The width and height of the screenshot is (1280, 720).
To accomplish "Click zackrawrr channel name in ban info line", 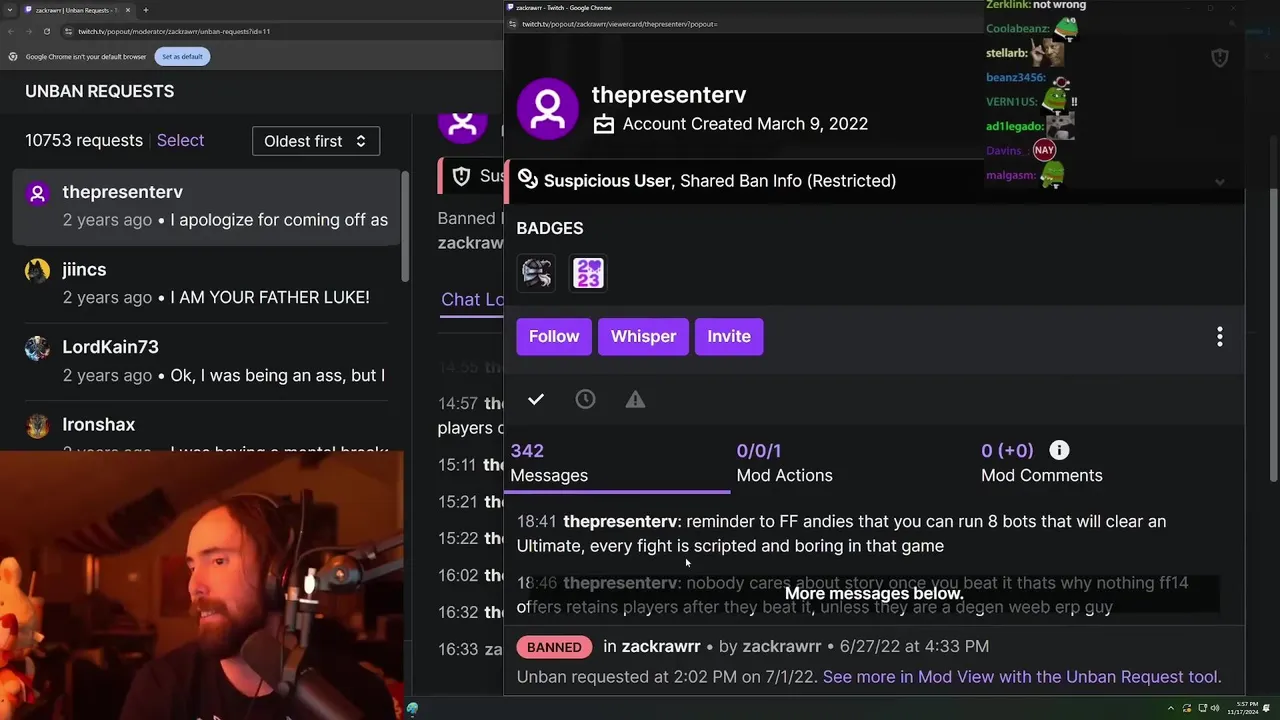I will coord(660,647).
